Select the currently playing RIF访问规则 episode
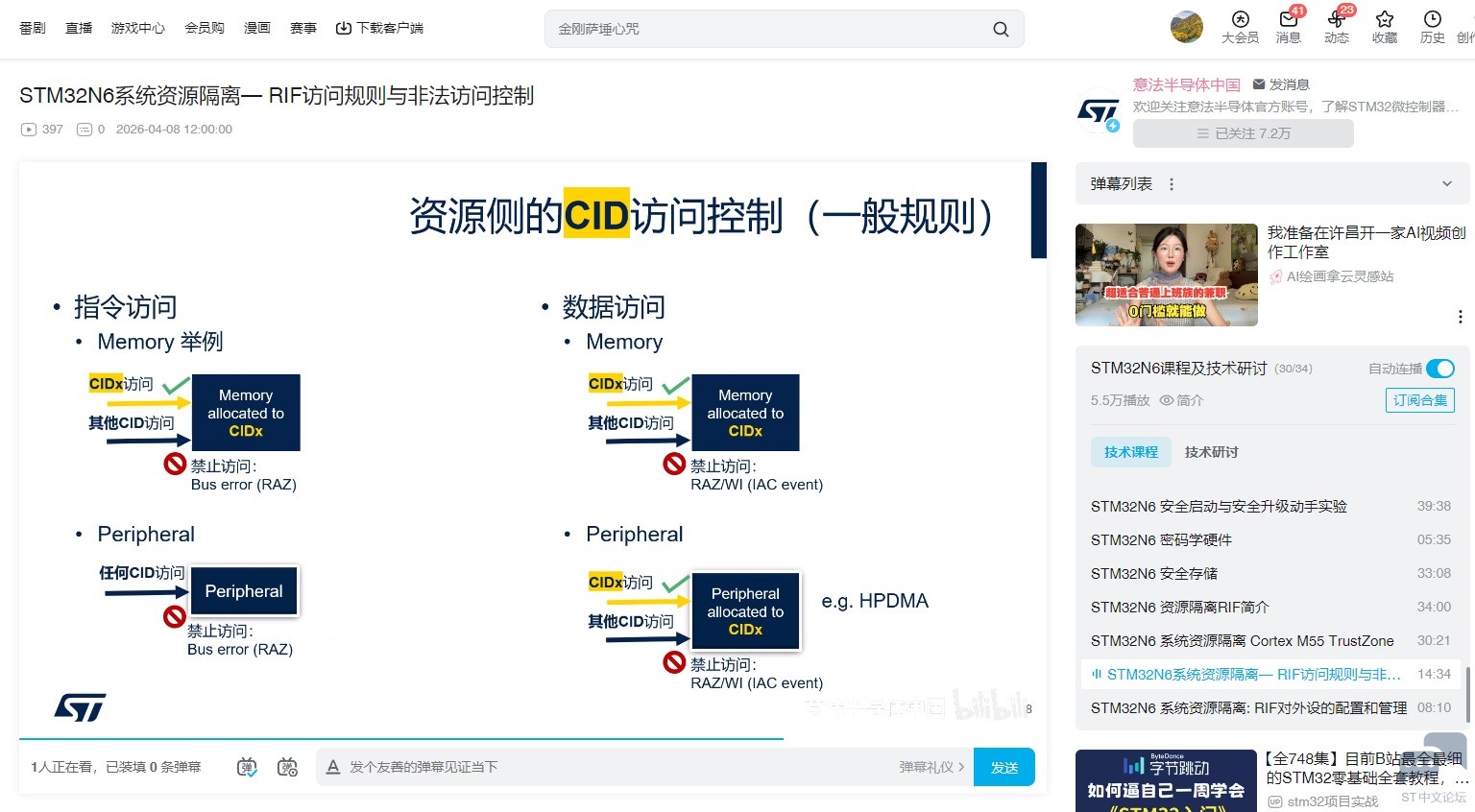 point(1270,674)
